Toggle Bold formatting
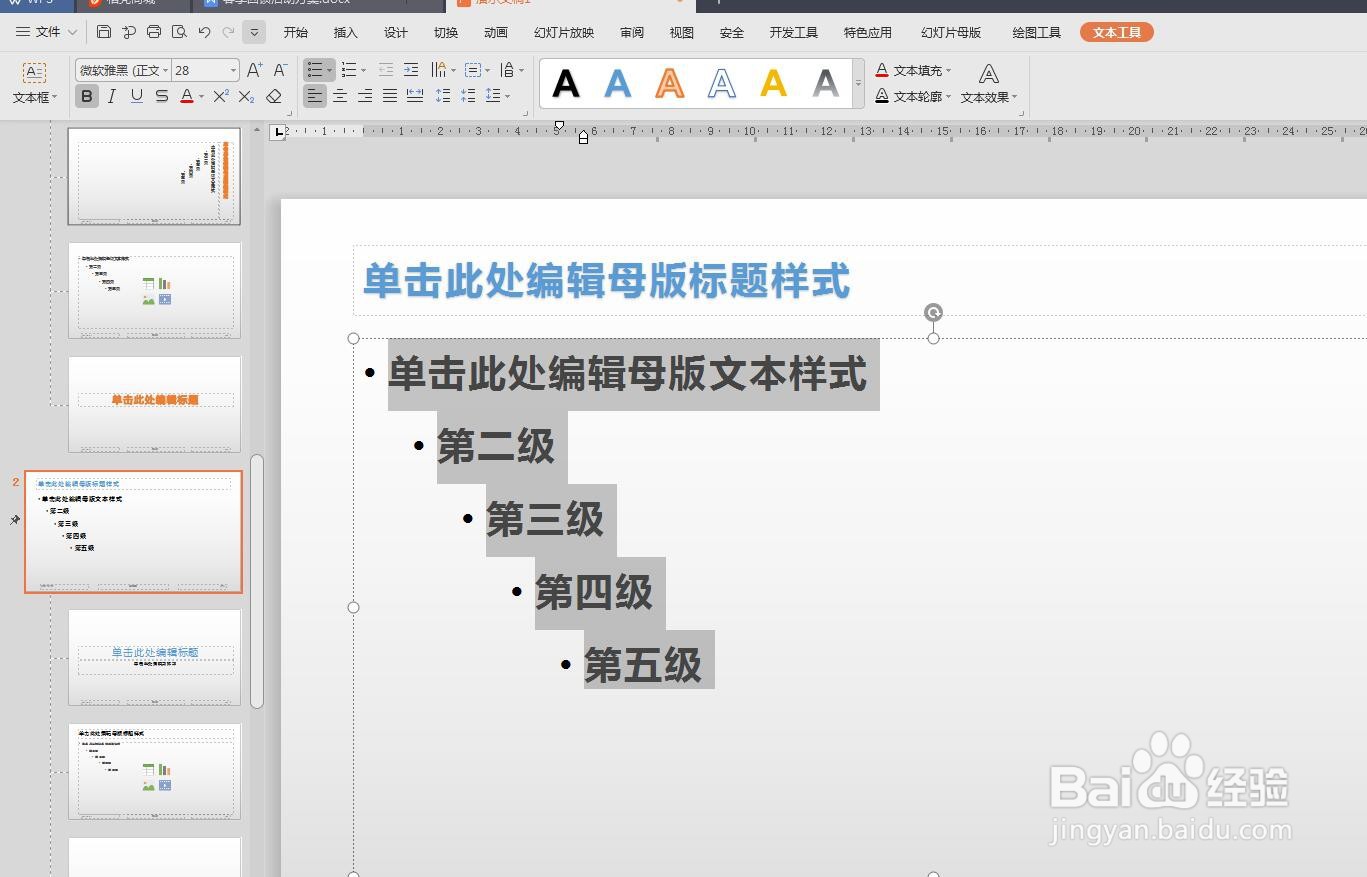This screenshot has width=1367, height=877. click(87, 96)
